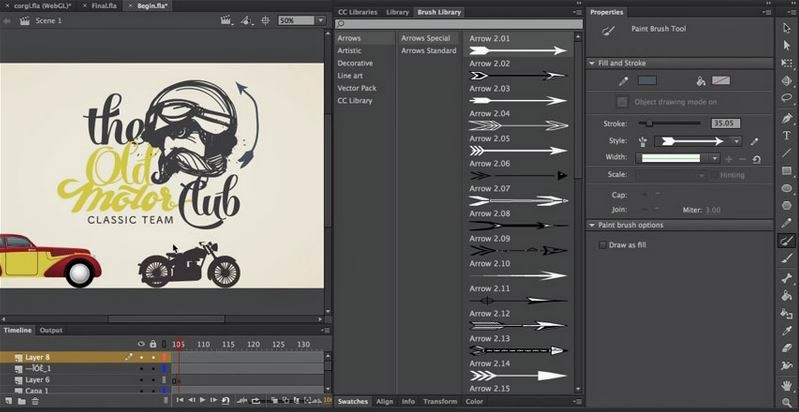
Task: Switch to Align tab
Action: [385, 401]
